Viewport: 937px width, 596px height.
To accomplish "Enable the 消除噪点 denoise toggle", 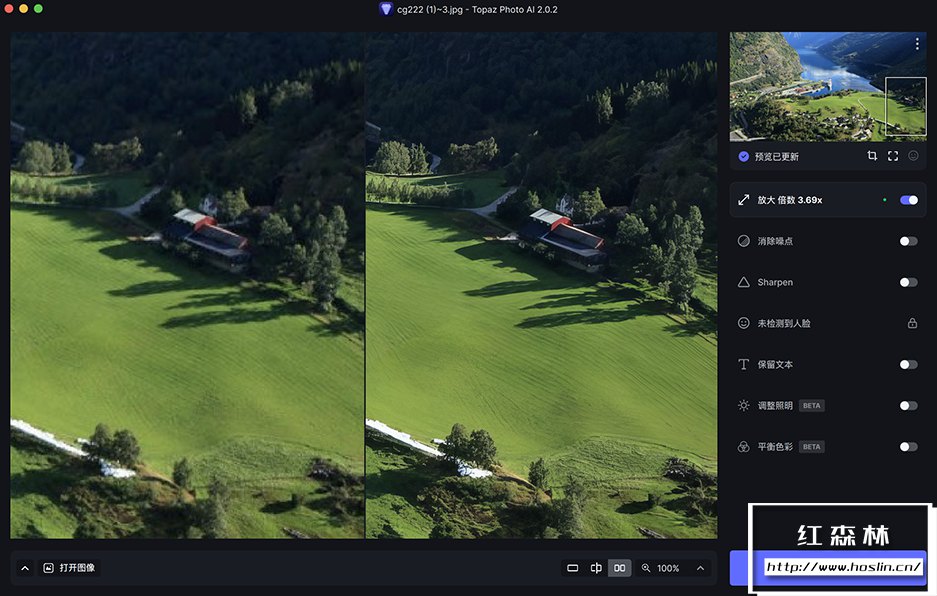I will click(x=909, y=242).
